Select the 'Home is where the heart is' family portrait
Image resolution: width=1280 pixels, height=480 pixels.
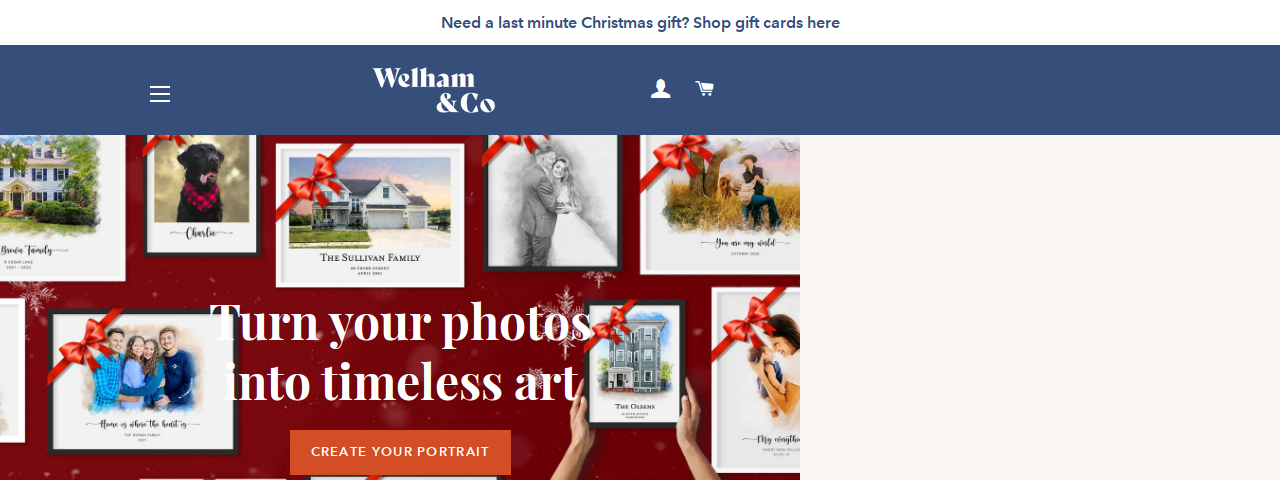pyautogui.click(x=143, y=382)
